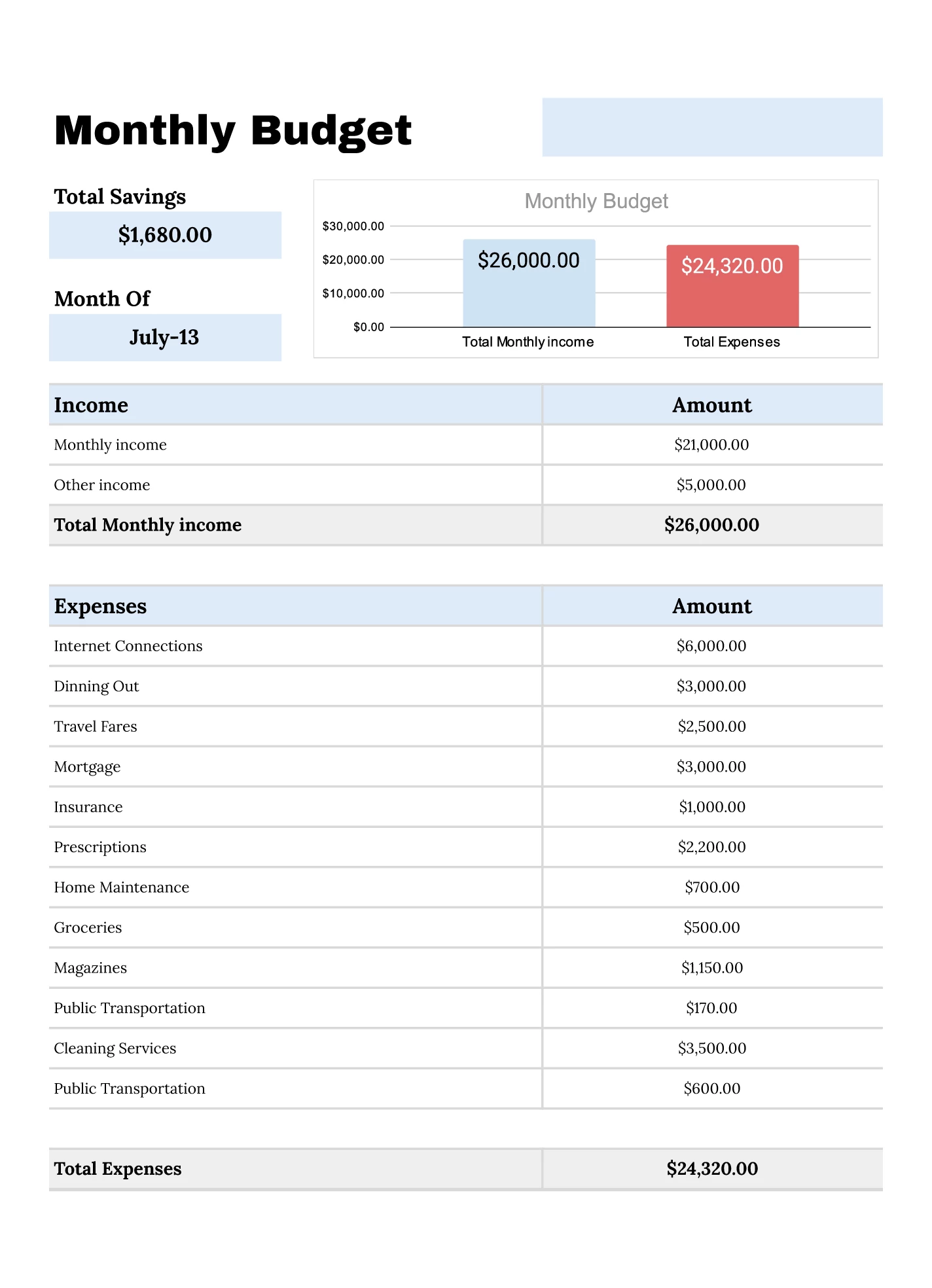Image resolution: width=932 pixels, height=1288 pixels.
Task: Click the $24,320.00 amount in Total Expenses row
Action: 711,1169
